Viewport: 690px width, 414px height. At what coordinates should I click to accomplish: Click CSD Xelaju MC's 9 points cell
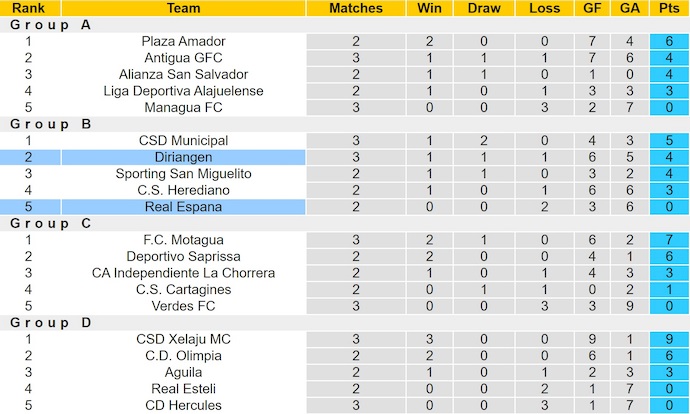pos(664,339)
